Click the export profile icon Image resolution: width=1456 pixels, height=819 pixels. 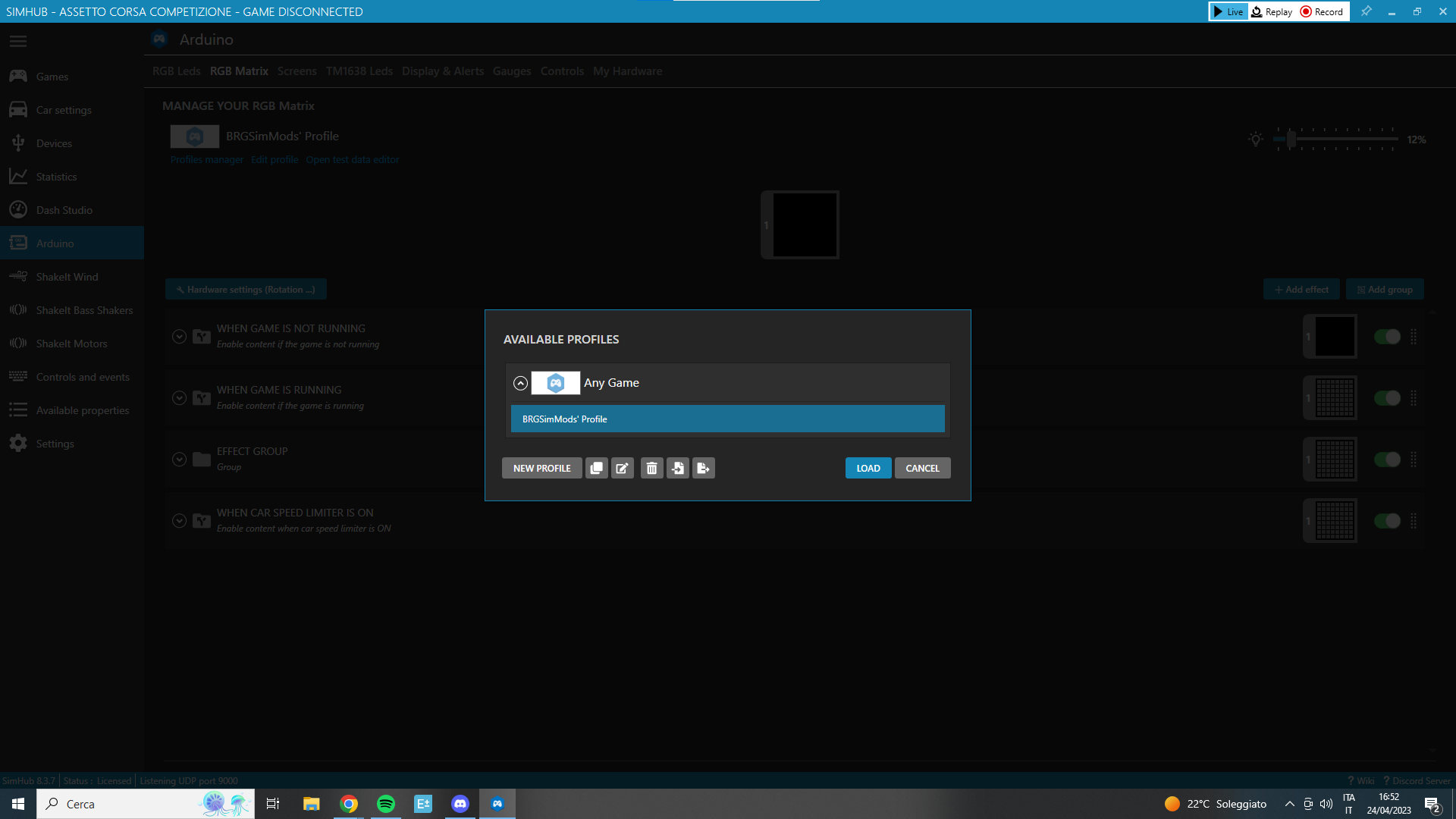(x=704, y=468)
